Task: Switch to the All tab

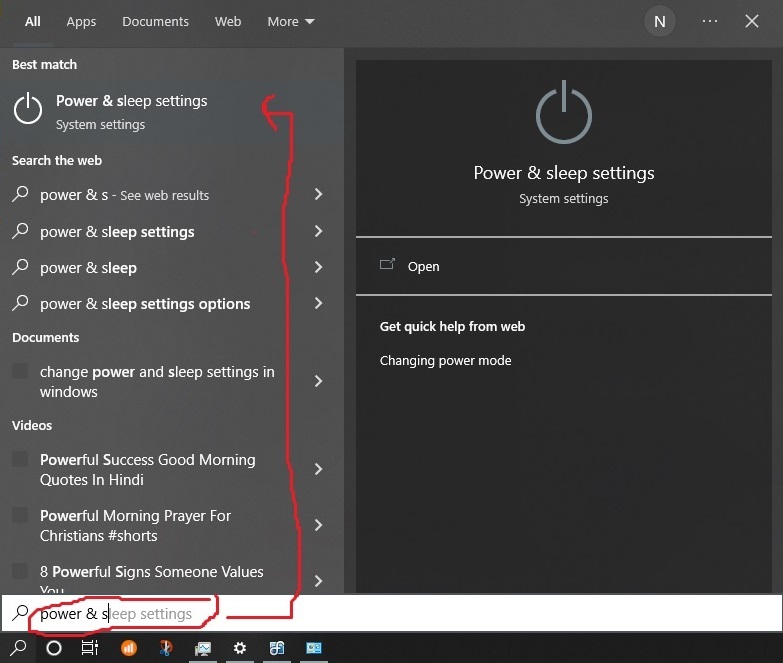Action: click(32, 21)
